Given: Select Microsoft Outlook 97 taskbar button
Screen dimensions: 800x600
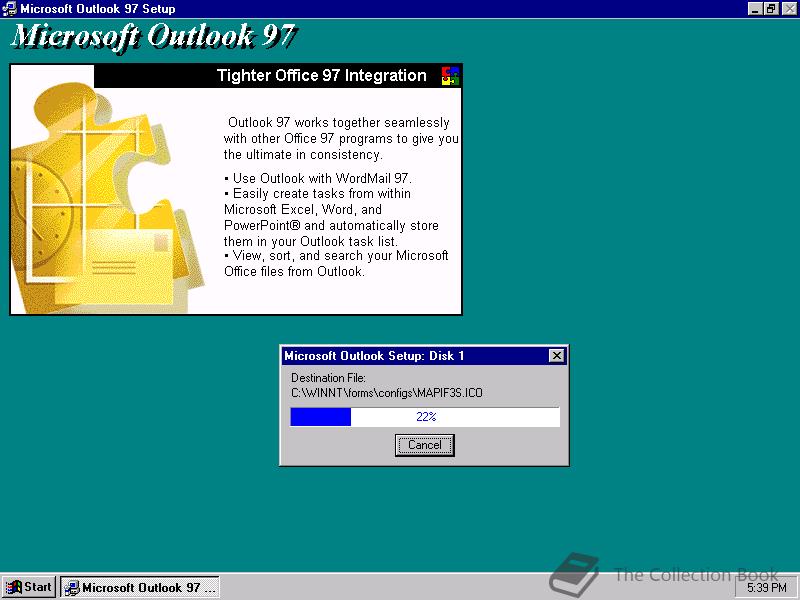Looking at the screenshot, I should pos(140,587).
